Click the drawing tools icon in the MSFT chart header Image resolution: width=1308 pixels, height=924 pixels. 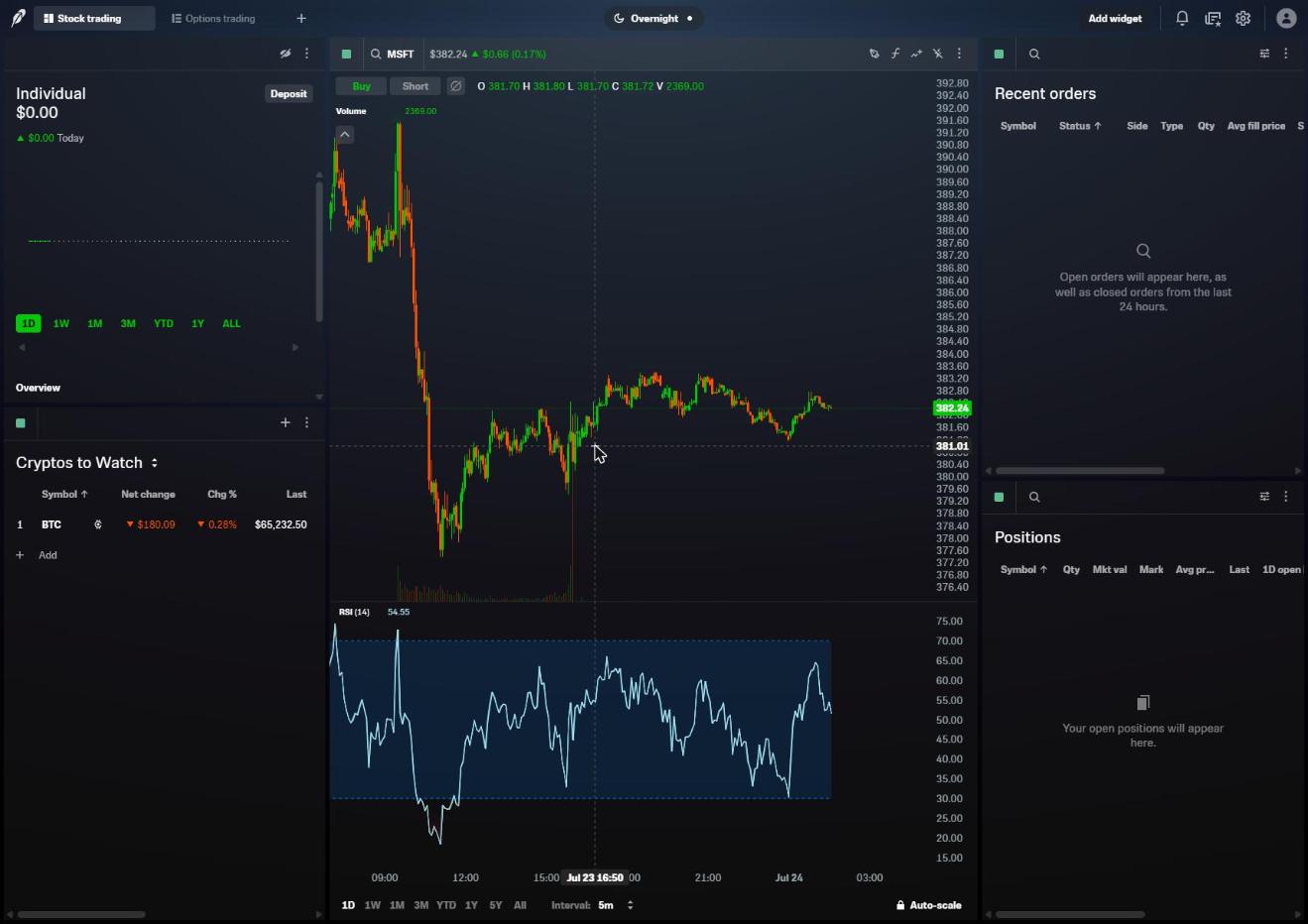[x=875, y=54]
